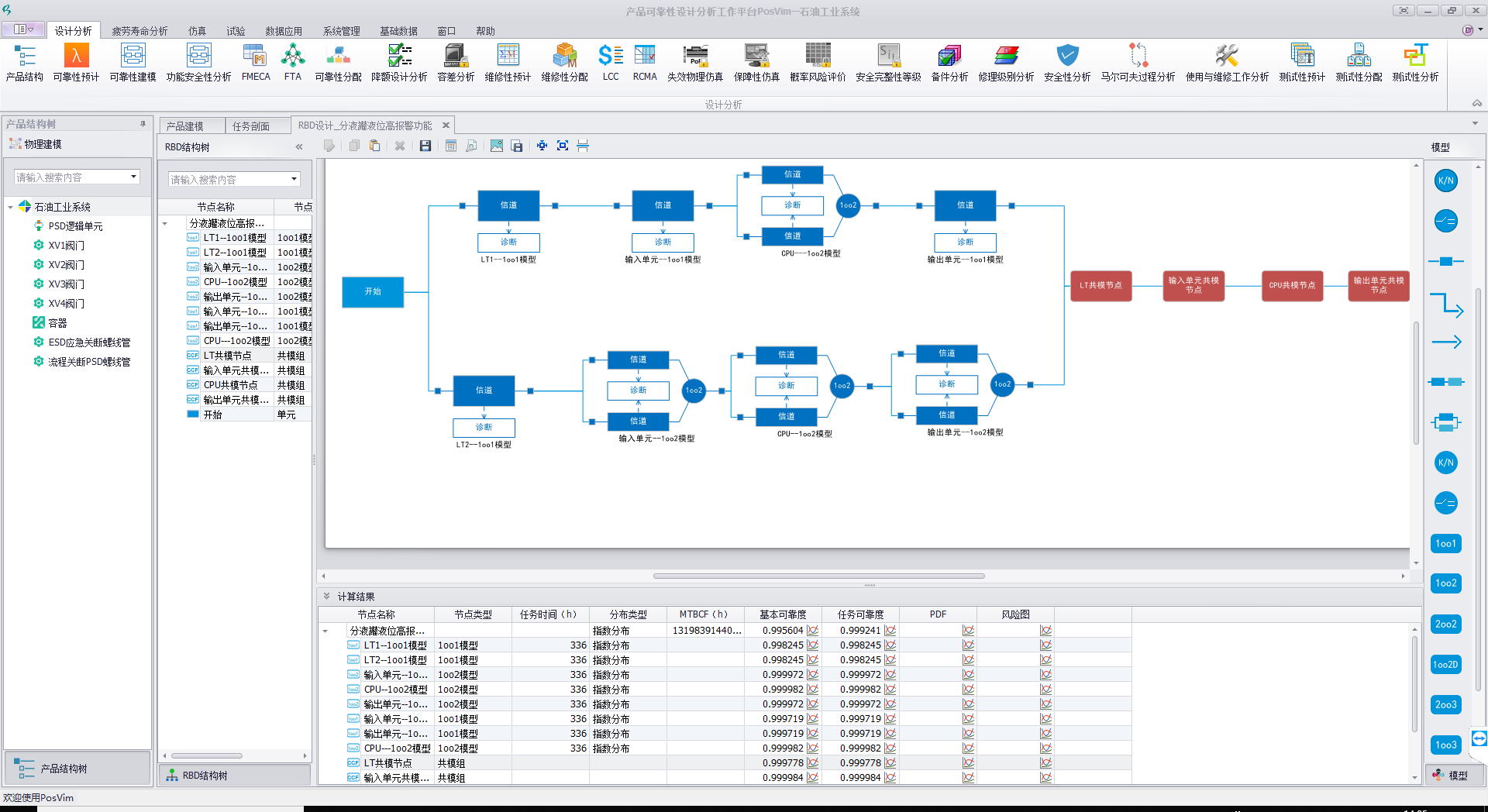Open the LCC cost tool
Screen dimensions: 1488x812
(x=611, y=63)
